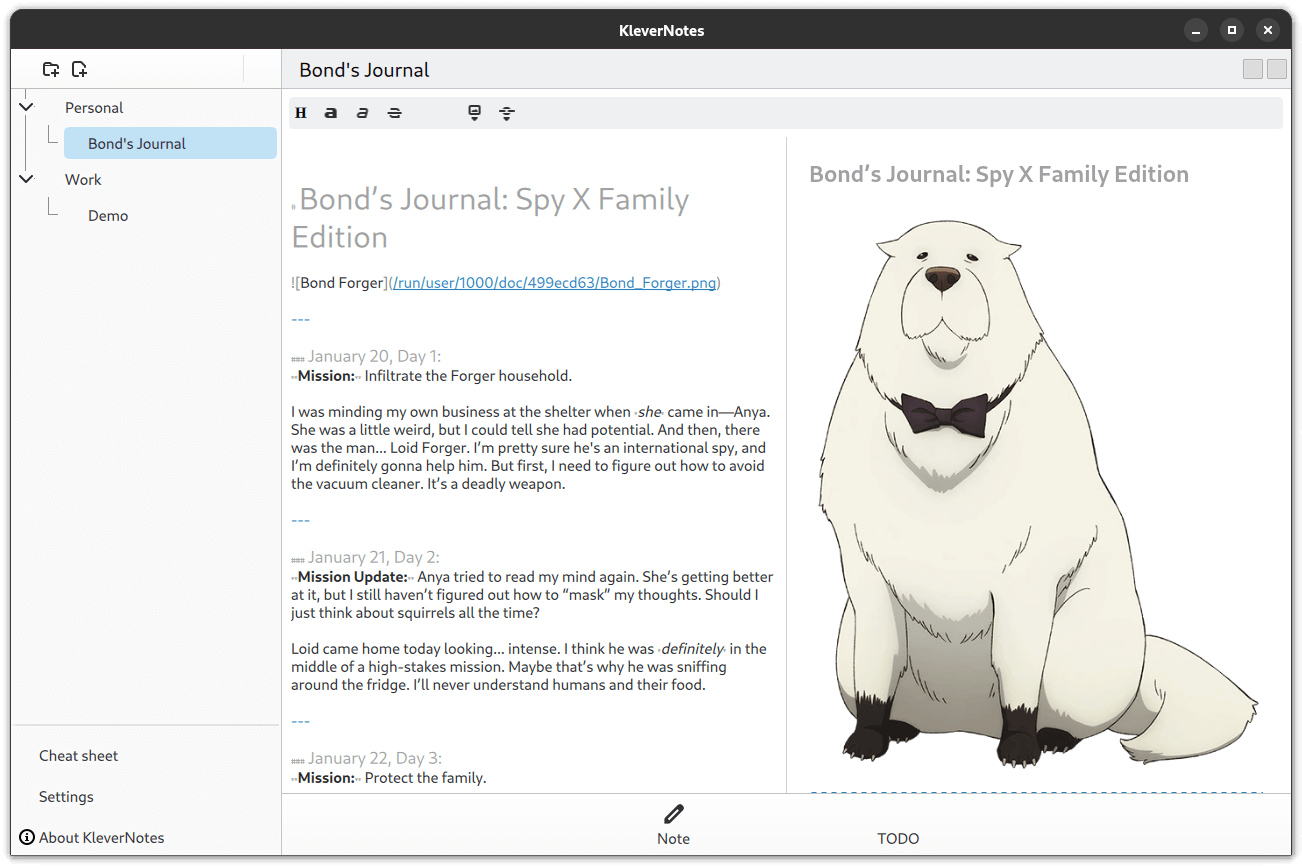Select the Demo note in the tree

[x=108, y=216]
